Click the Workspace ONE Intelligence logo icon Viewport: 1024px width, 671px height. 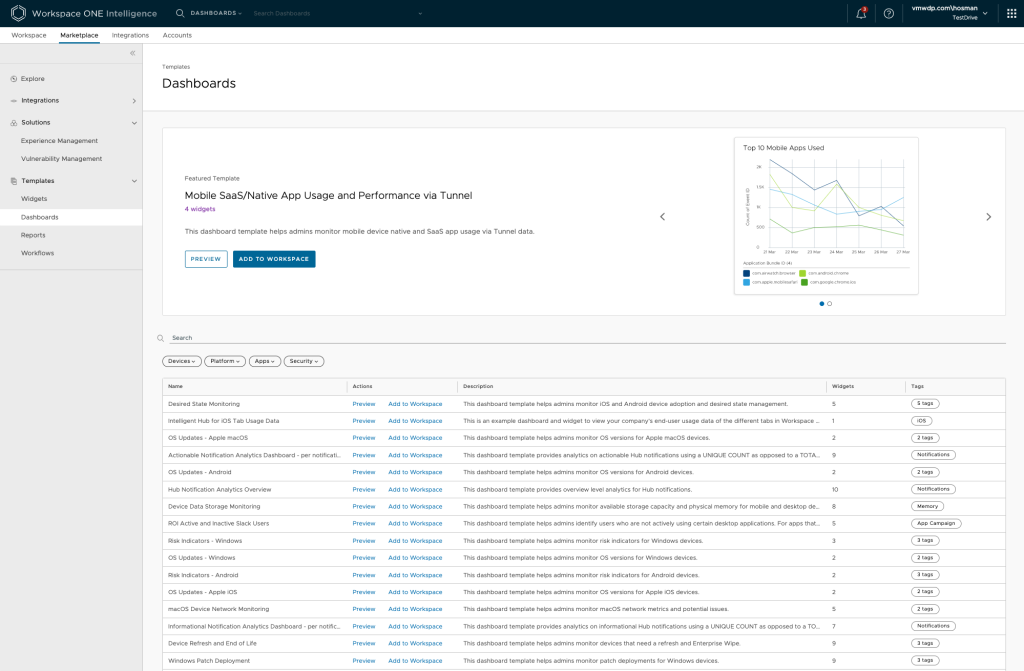(x=18, y=13)
